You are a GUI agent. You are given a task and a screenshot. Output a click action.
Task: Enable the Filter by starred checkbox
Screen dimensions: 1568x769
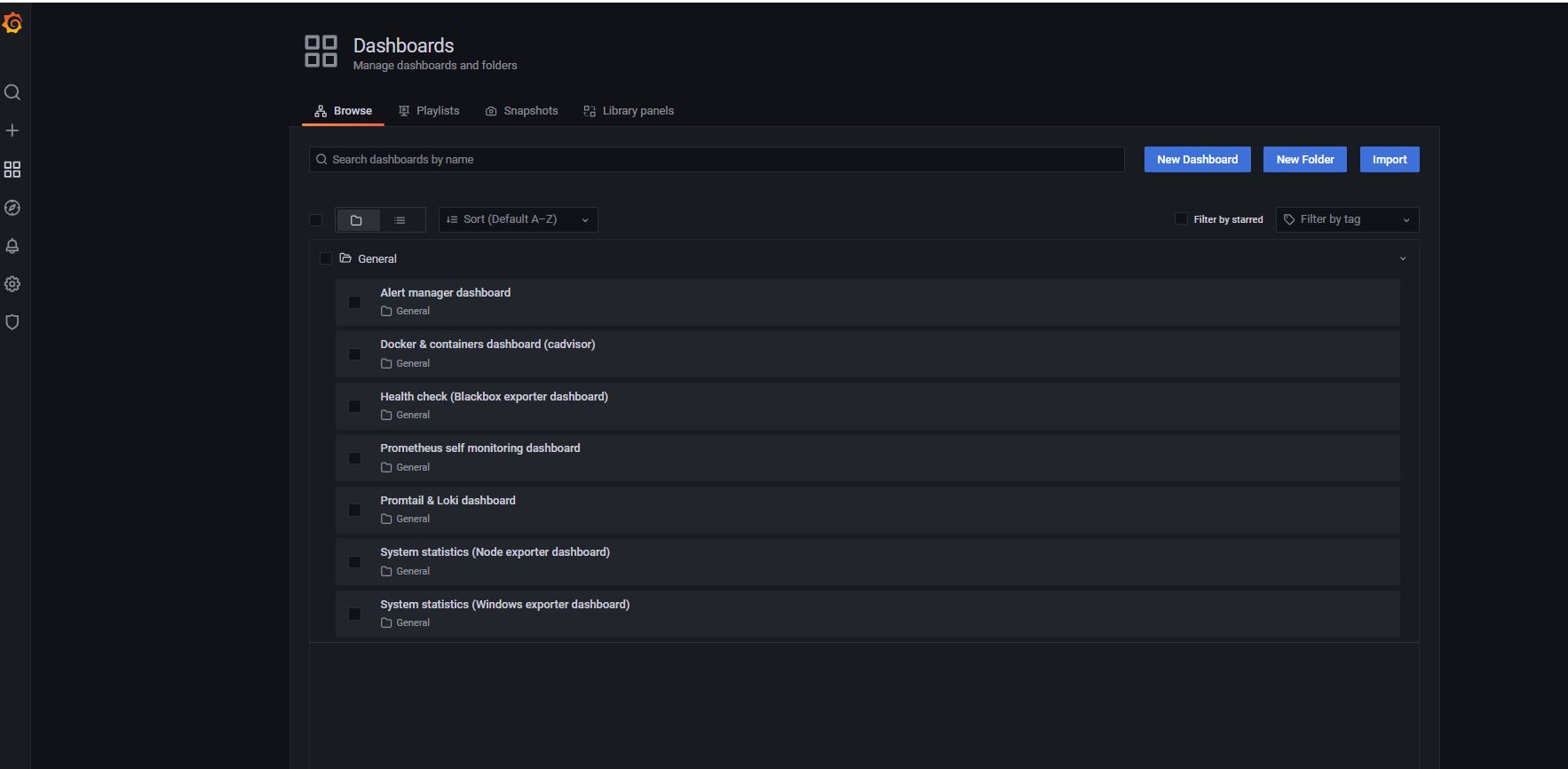click(1181, 218)
